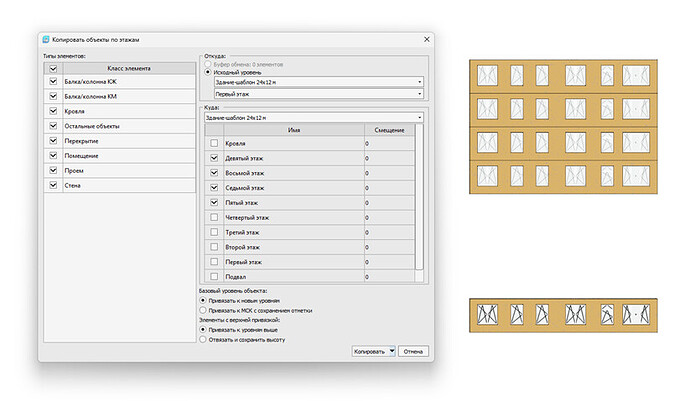Viewport: 690px width, 401px height.
Task: Disable the Проем element type checkbox
Action: pyautogui.click(x=53, y=171)
